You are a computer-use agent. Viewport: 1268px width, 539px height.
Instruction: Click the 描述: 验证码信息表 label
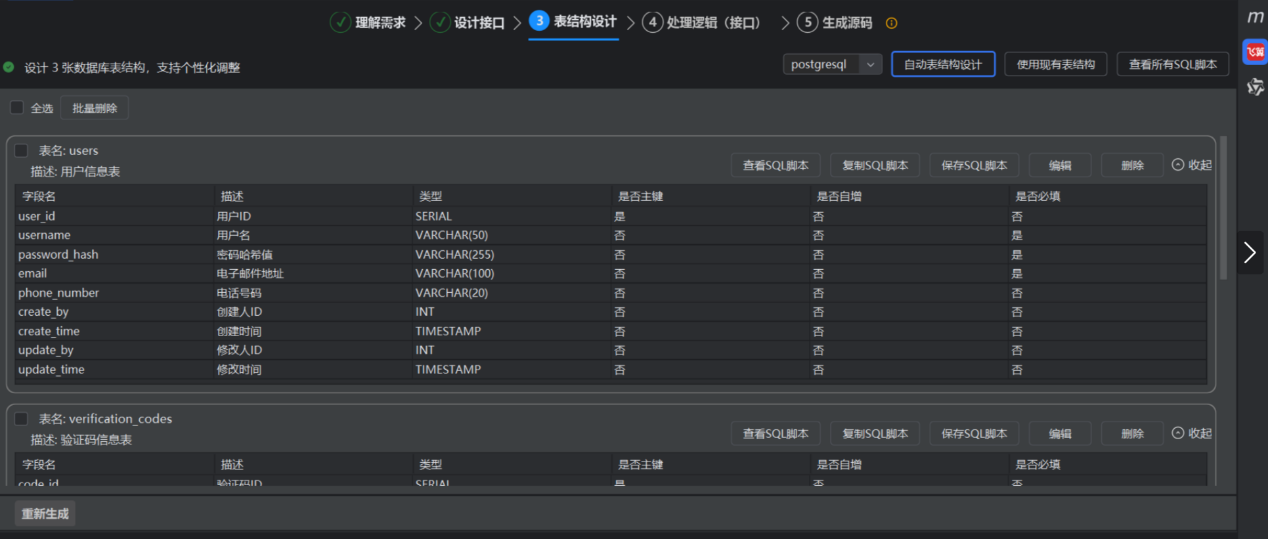pos(81,440)
